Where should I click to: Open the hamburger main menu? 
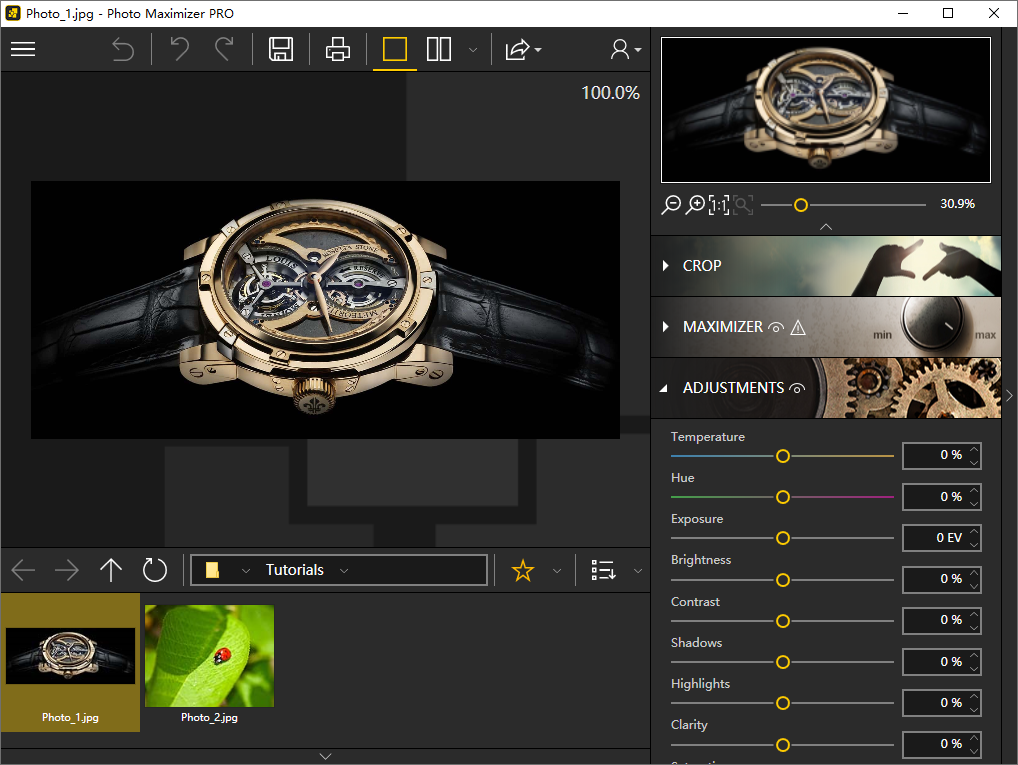23,49
